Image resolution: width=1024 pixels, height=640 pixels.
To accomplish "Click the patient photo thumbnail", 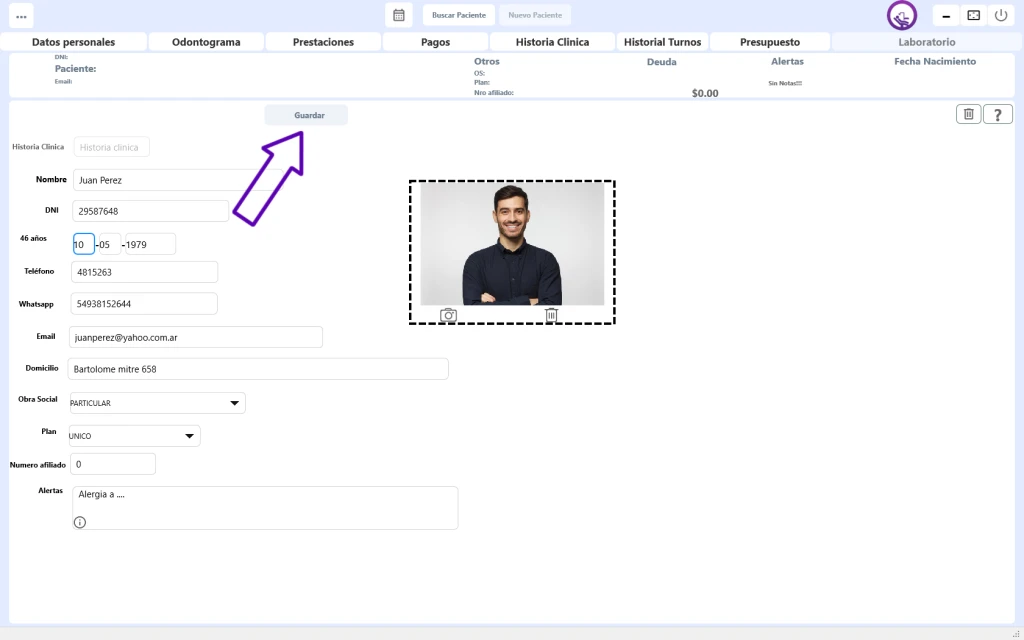I will click(x=512, y=243).
